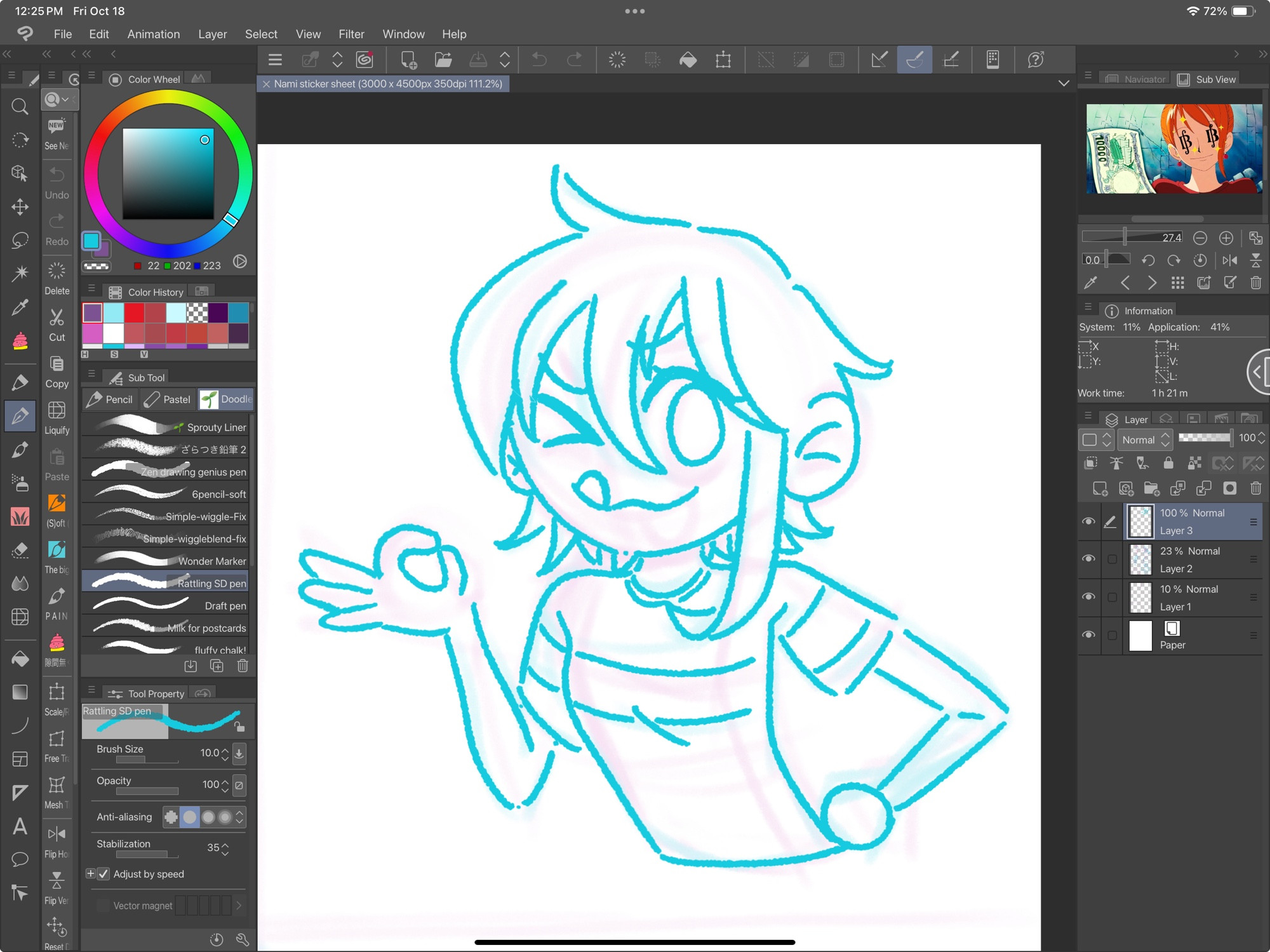This screenshot has width=1270, height=952.
Task: Select the Eraser tool
Action: tap(20, 550)
